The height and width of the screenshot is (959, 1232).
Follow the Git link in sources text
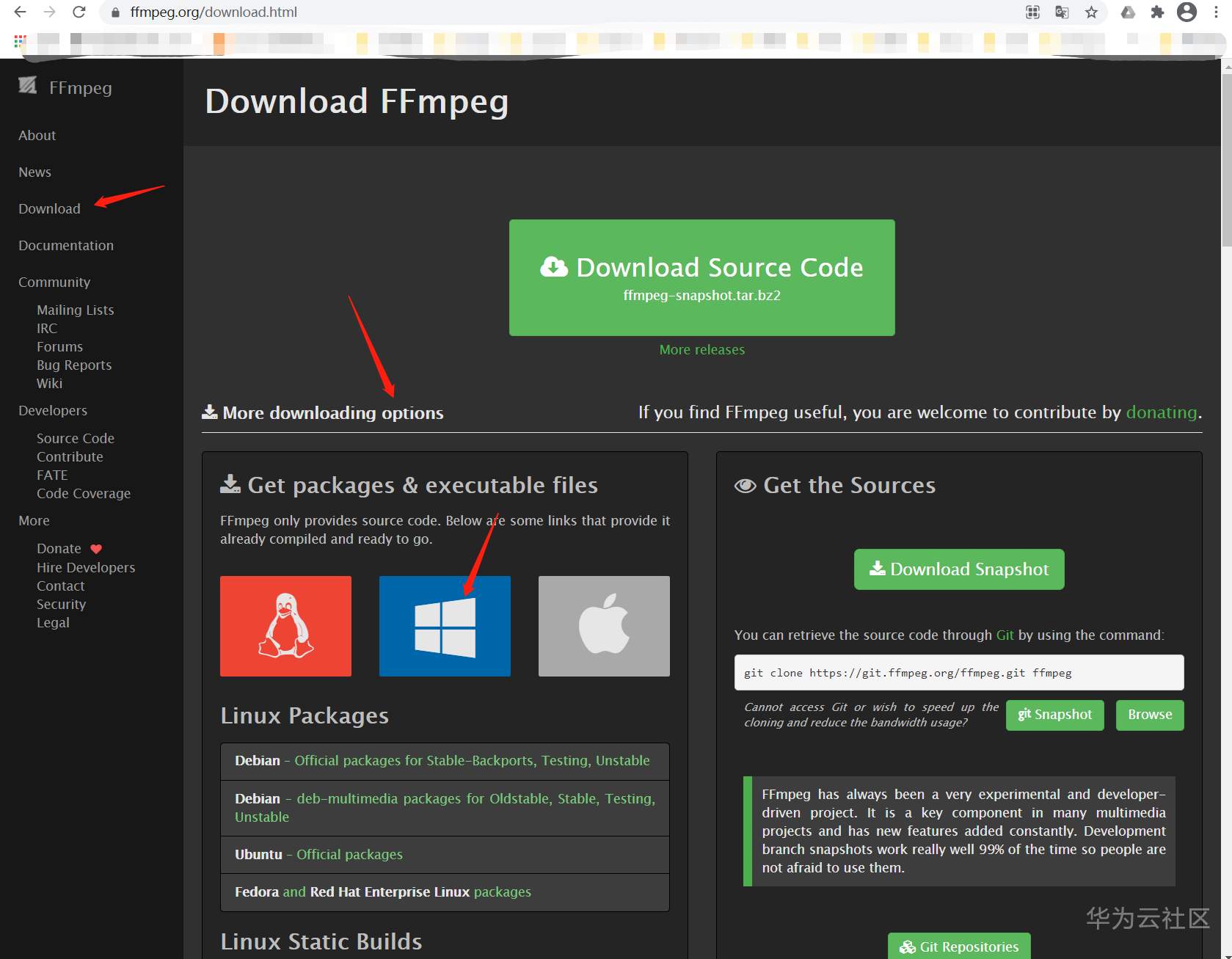click(x=1005, y=635)
